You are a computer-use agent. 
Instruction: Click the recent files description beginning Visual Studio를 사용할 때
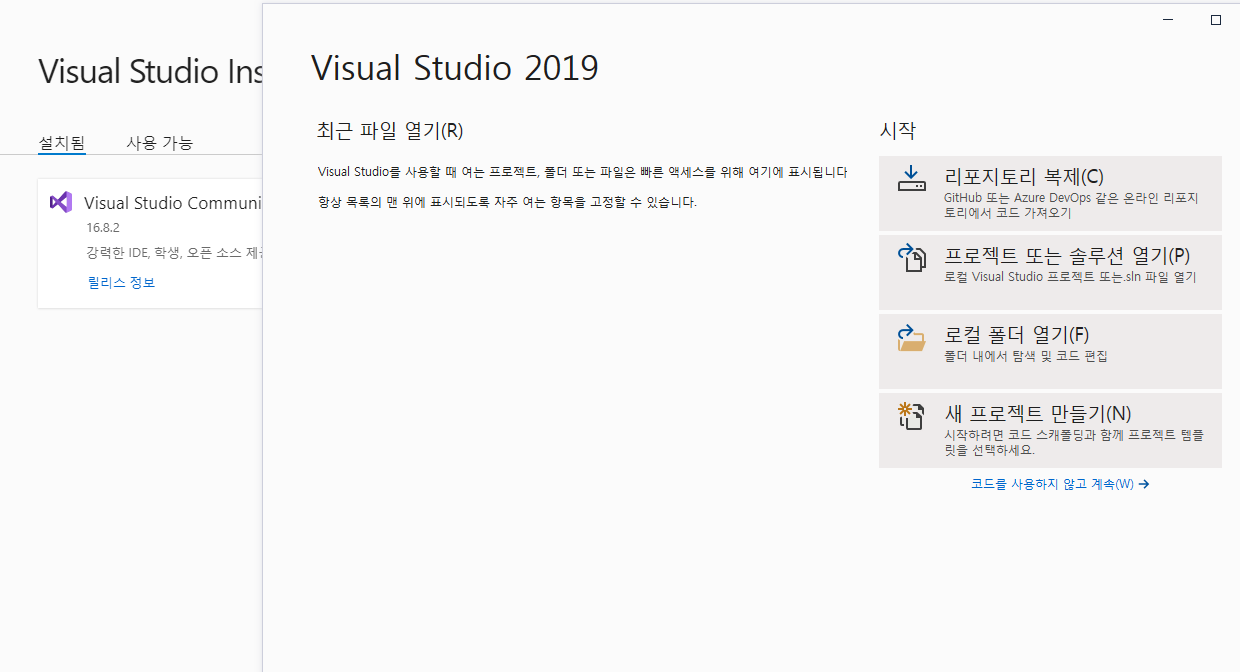[x=582, y=172]
